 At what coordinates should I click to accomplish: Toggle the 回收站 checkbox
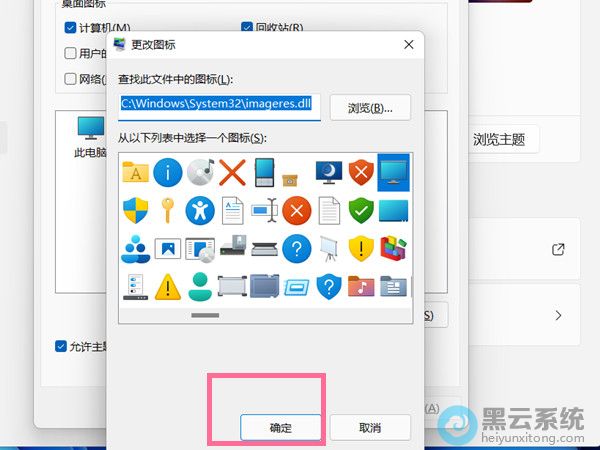(246, 27)
